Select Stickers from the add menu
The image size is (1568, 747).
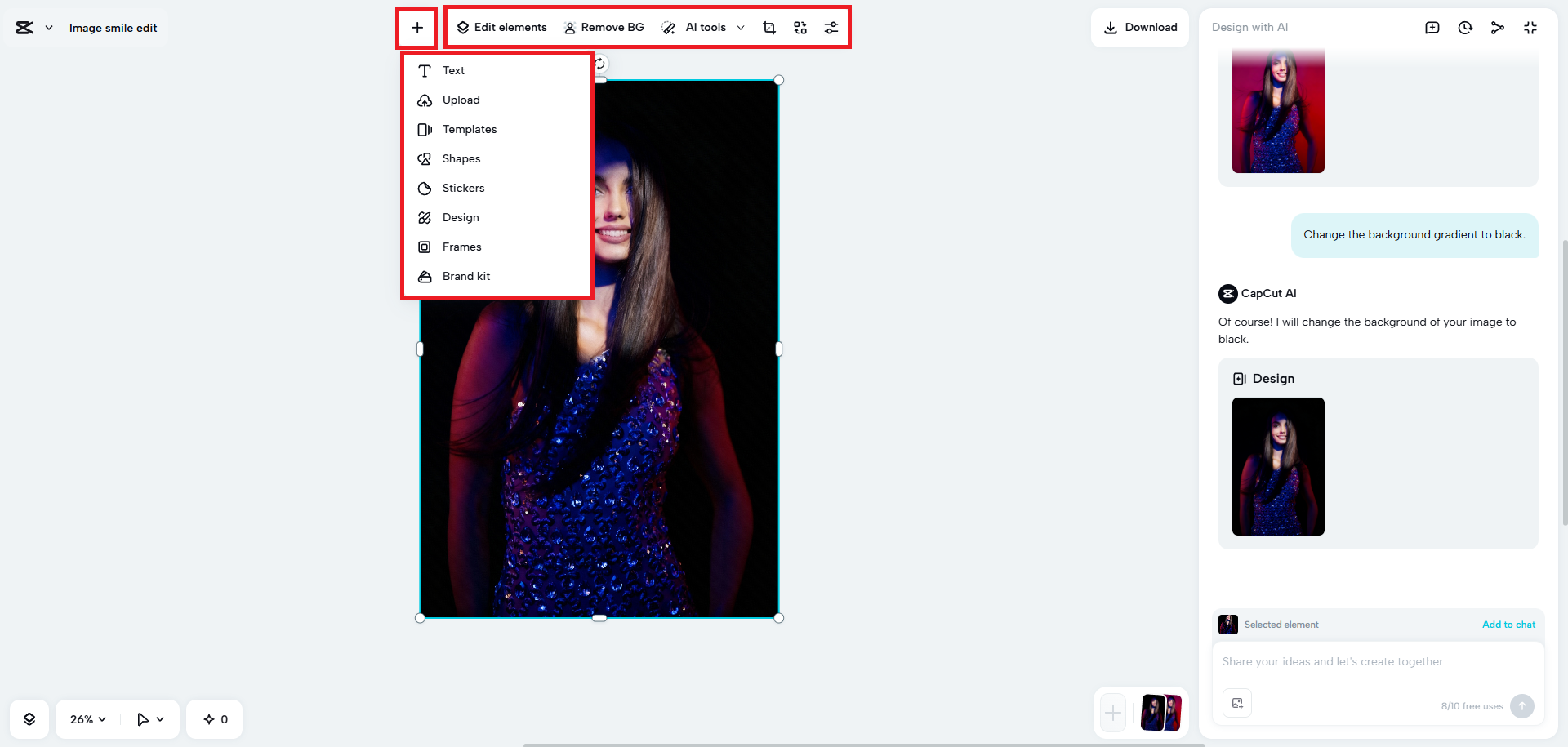(462, 188)
